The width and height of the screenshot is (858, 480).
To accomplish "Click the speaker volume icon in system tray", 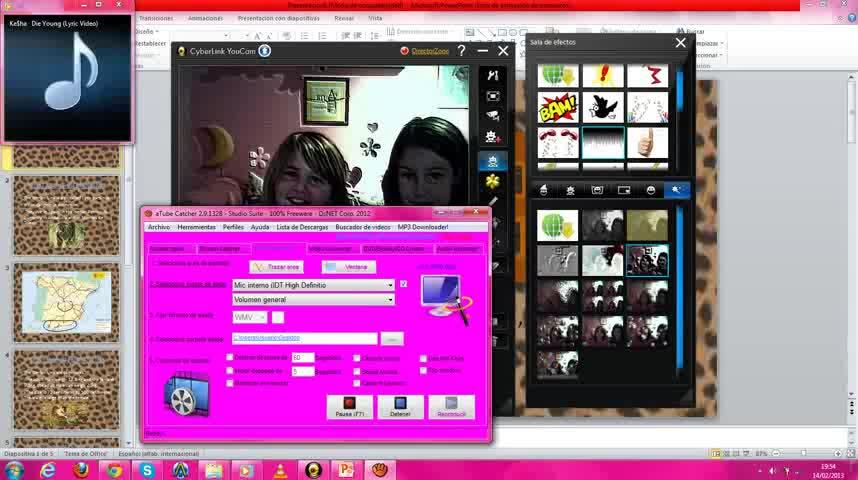I will [x=773, y=471].
